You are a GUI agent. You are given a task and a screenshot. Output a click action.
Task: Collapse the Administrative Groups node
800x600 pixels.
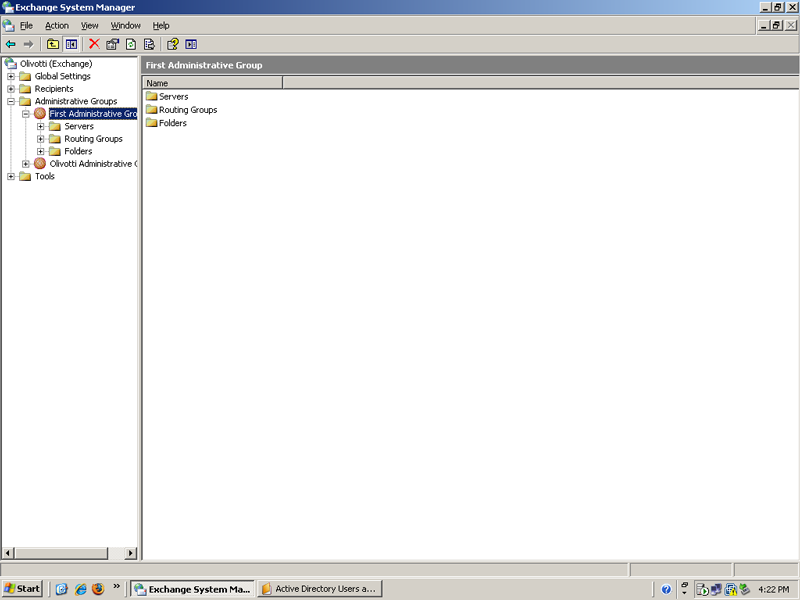pos(11,101)
